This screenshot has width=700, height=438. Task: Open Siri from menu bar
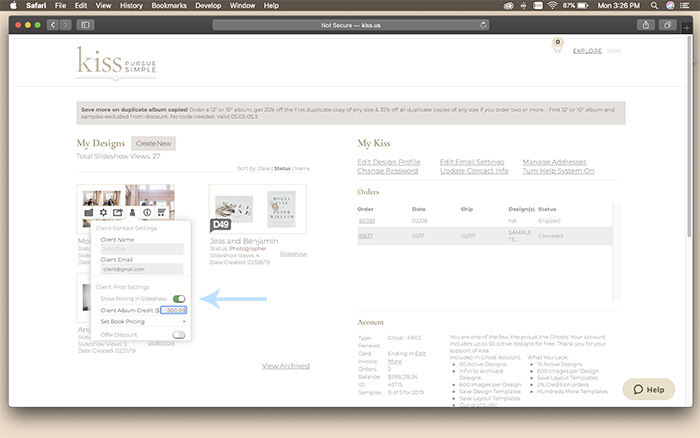click(x=670, y=6)
